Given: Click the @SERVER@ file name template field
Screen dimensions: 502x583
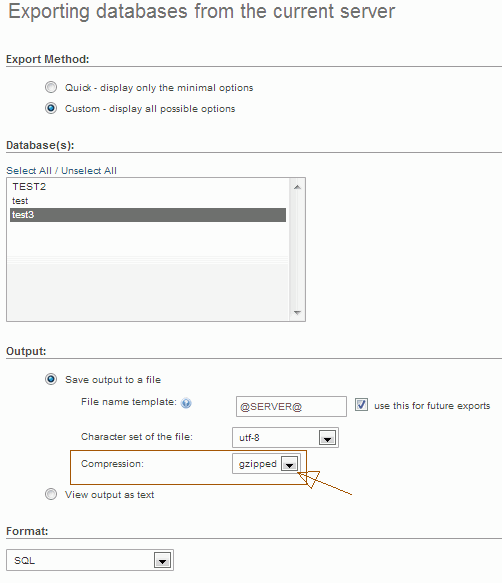Looking at the screenshot, I should [291, 406].
